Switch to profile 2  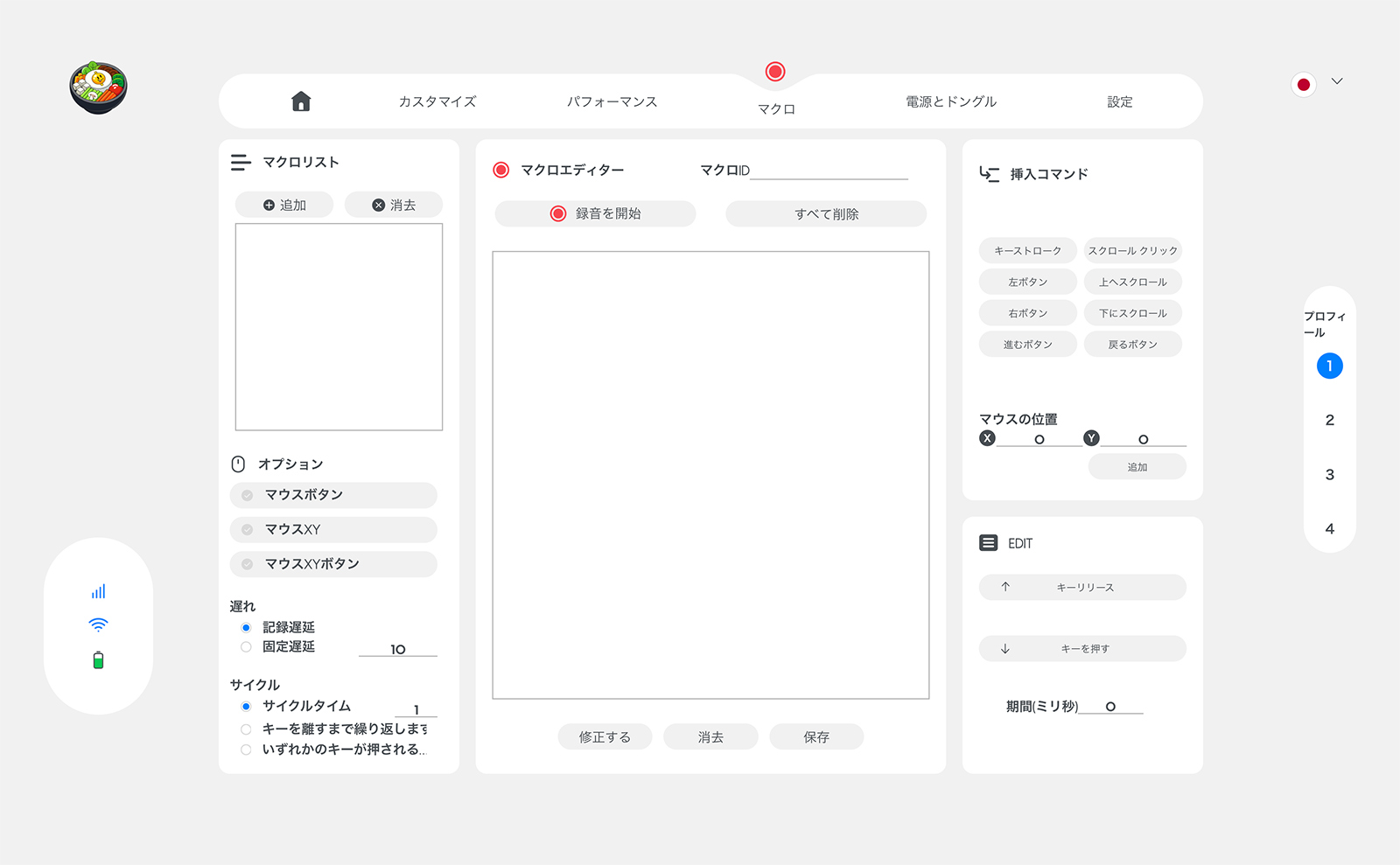click(x=1329, y=421)
